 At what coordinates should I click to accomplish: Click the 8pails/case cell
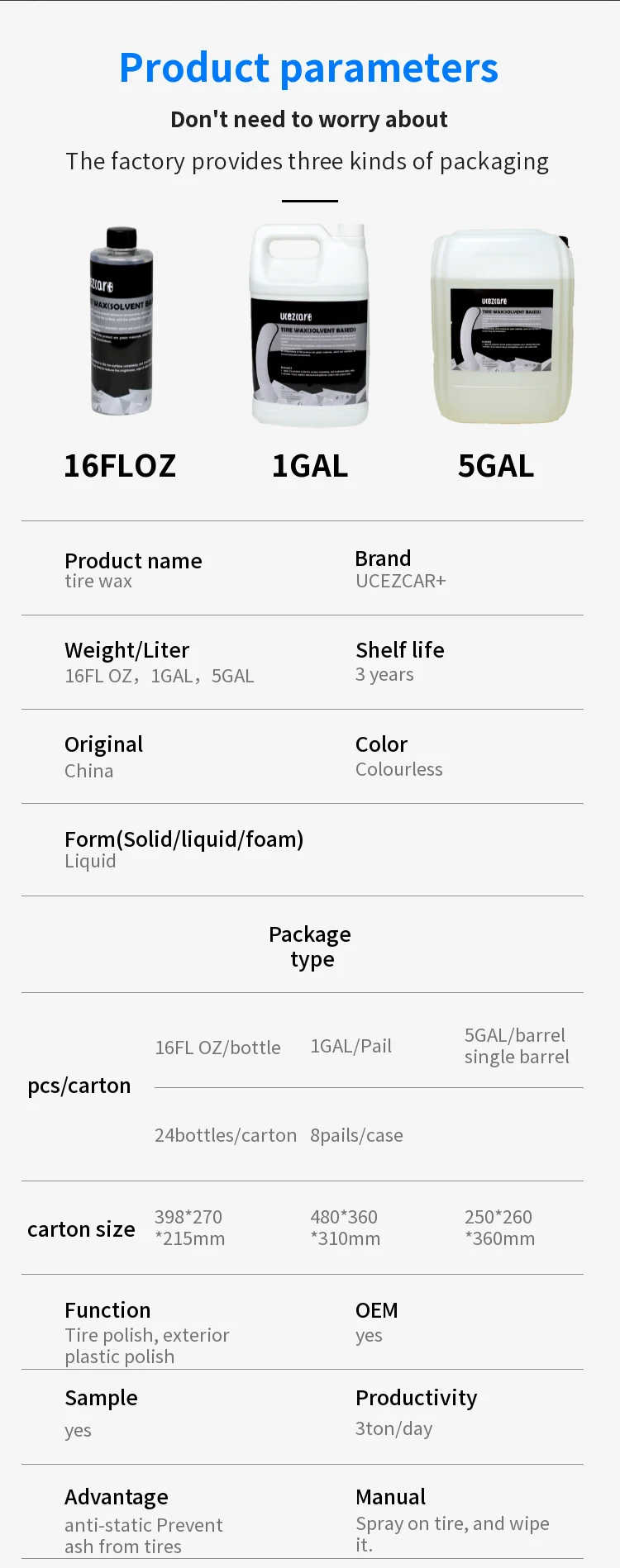click(x=356, y=1135)
